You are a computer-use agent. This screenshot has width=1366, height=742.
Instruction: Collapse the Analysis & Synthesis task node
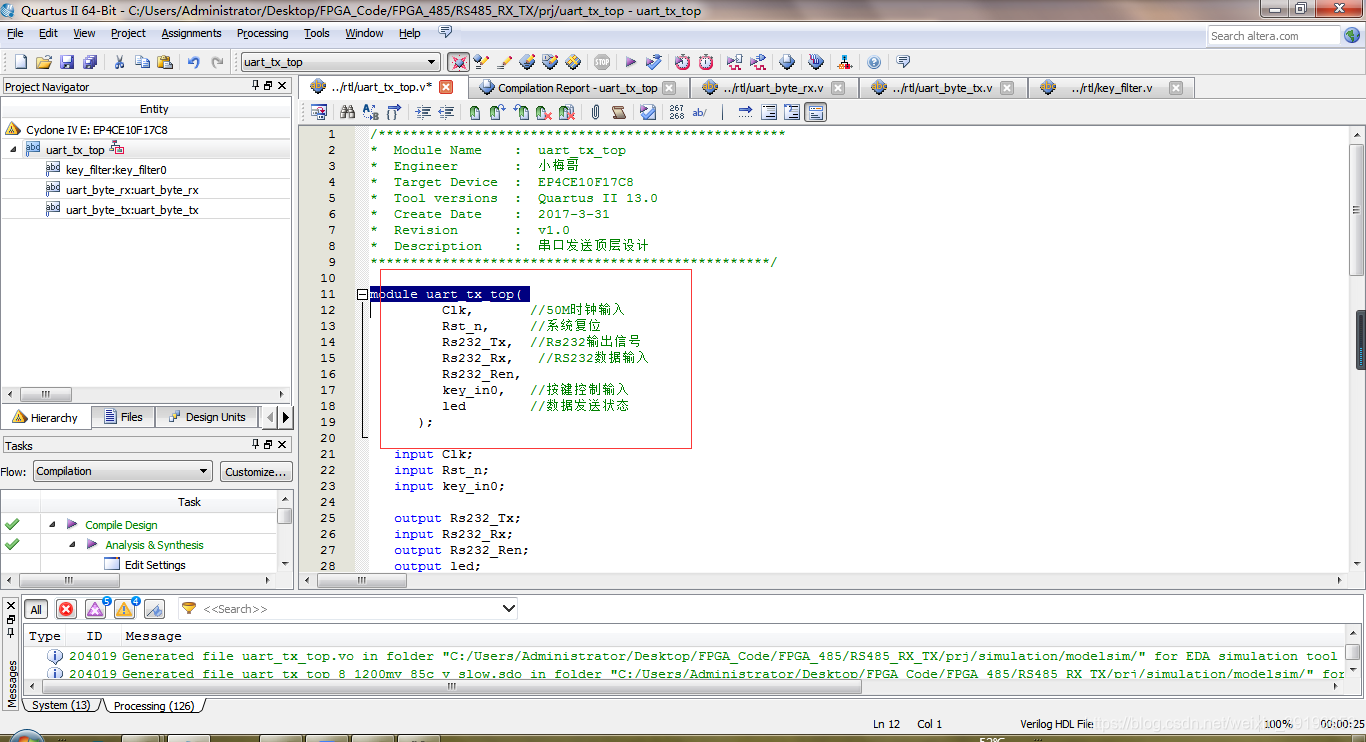(x=72, y=544)
